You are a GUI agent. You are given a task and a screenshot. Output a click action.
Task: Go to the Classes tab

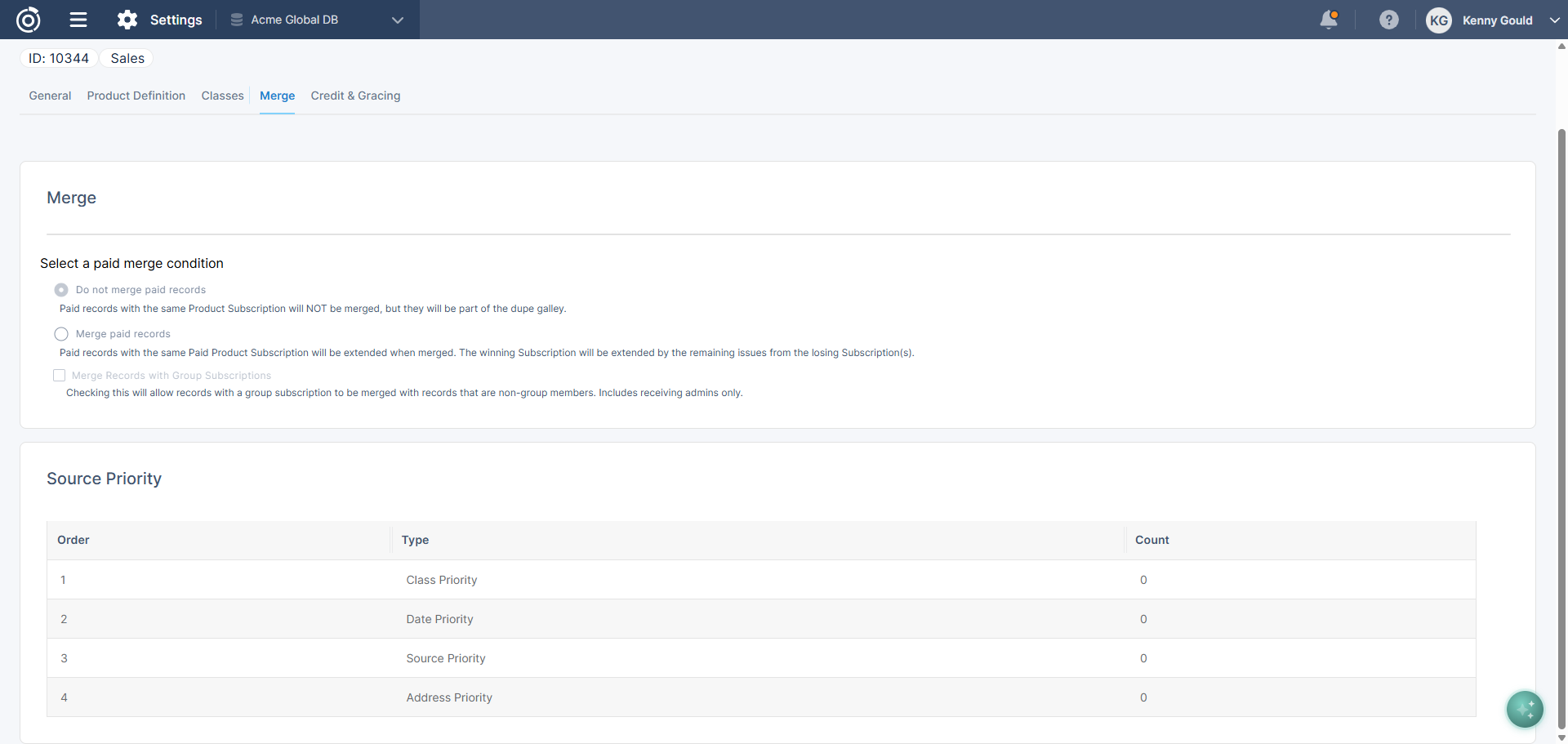(222, 96)
